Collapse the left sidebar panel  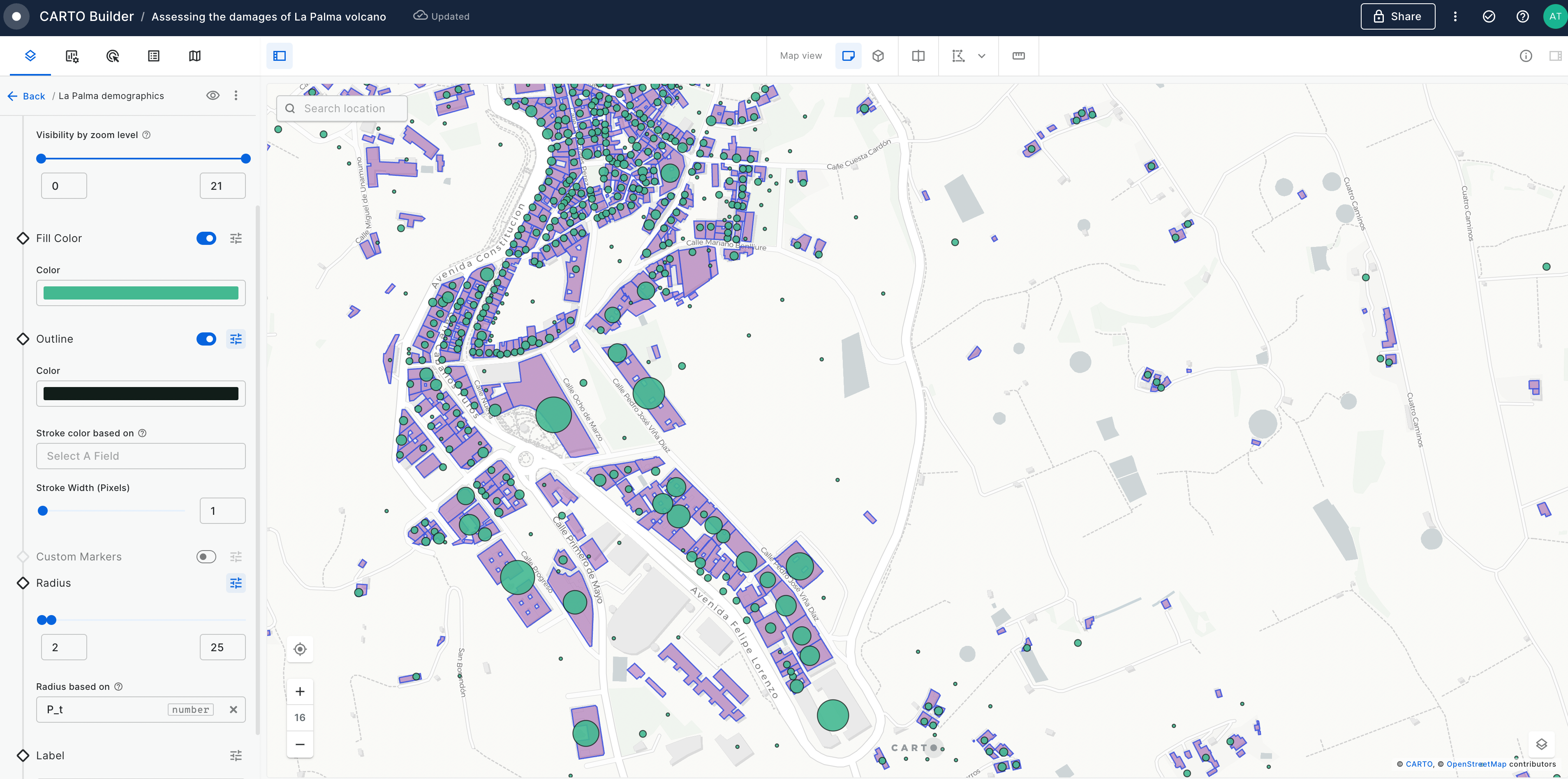[x=280, y=56]
